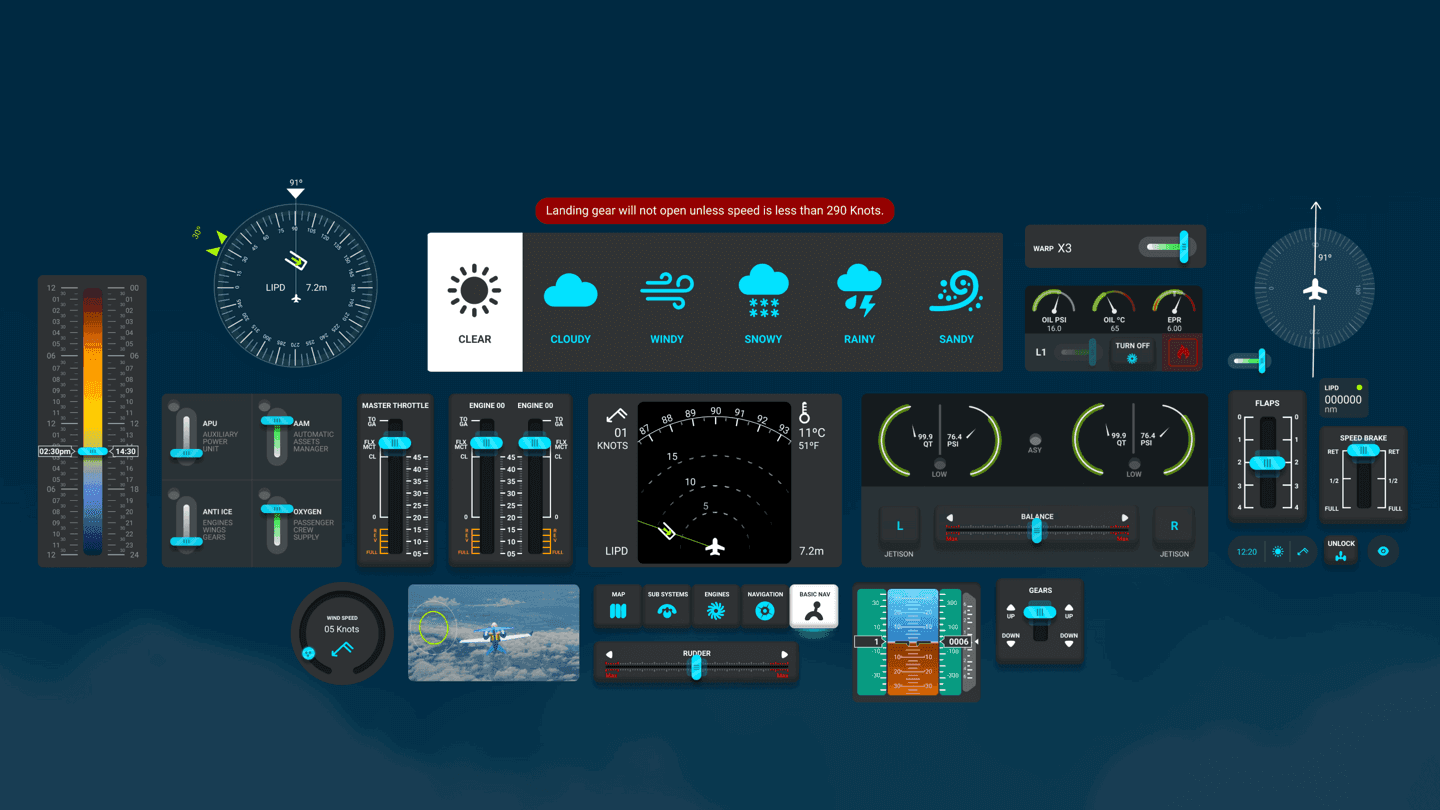Click the rudder left arrow
The width and height of the screenshot is (1440, 810).
coord(609,655)
